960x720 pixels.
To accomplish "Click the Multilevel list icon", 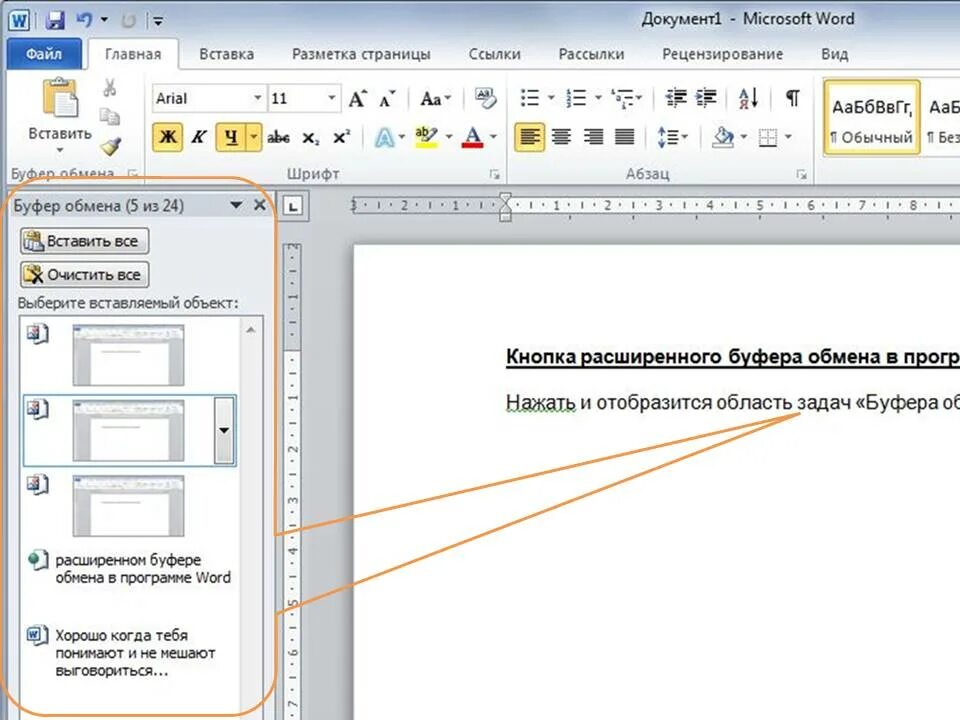I will [623, 98].
